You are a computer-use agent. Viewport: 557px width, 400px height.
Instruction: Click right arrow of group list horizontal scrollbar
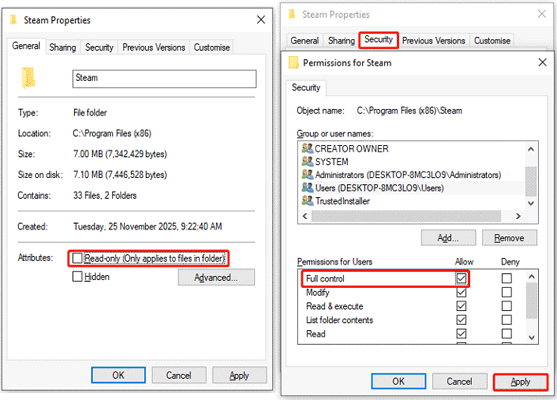(518, 216)
